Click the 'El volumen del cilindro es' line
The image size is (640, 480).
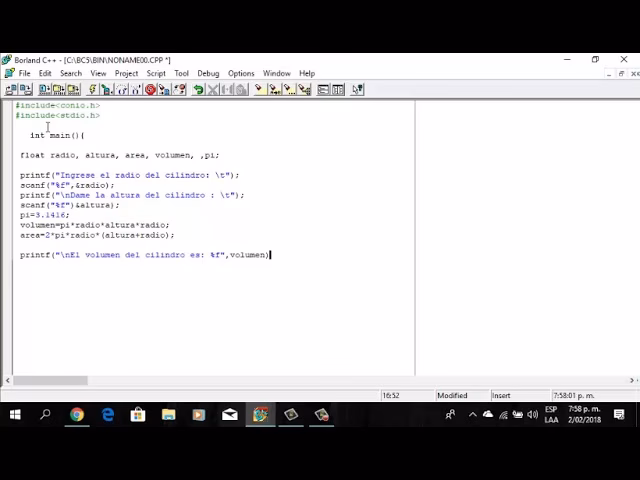[x=144, y=255]
